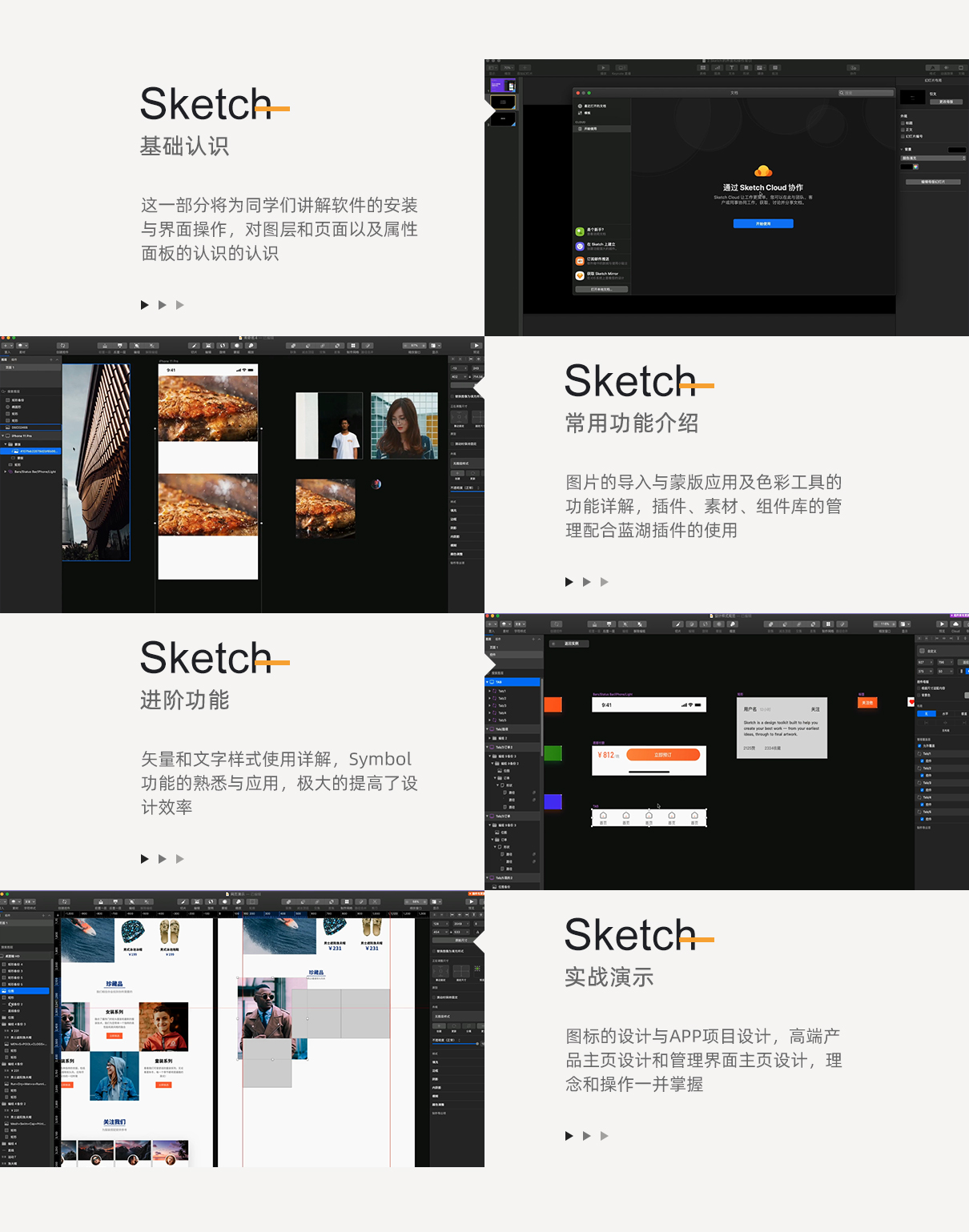Toggle the 允许覆盖 checkbox in the TAB symbol inspector
The height and width of the screenshot is (1232, 969).
tap(919, 745)
